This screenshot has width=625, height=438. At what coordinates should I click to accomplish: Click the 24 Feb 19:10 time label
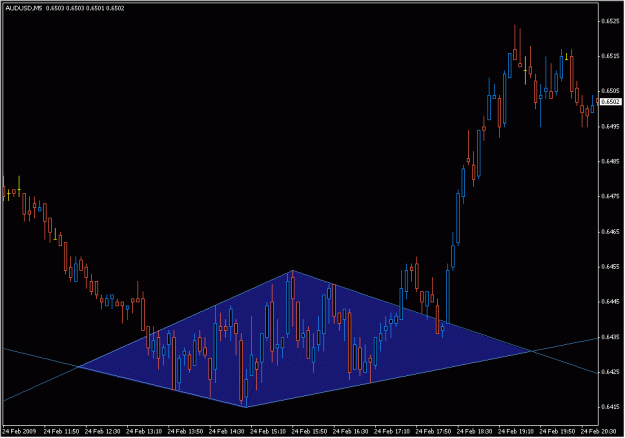pos(516,432)
